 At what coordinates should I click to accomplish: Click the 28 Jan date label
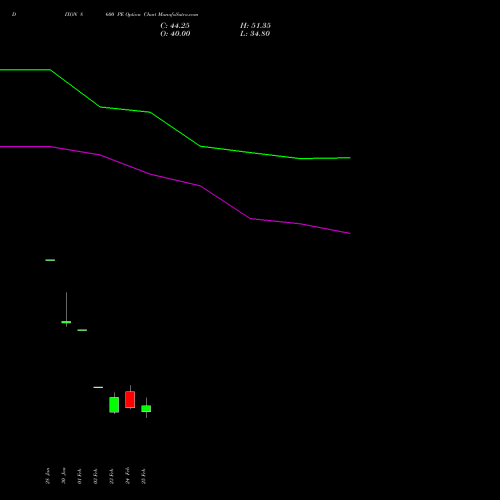tap(48, 476)
